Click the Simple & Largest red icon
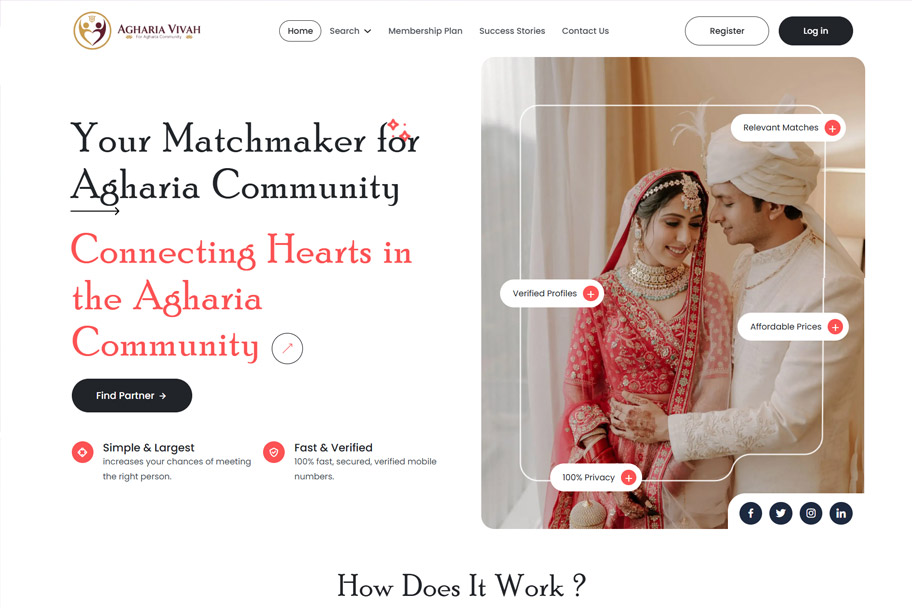The width and height of the screenshot is (912, 608). click(83, 452)
